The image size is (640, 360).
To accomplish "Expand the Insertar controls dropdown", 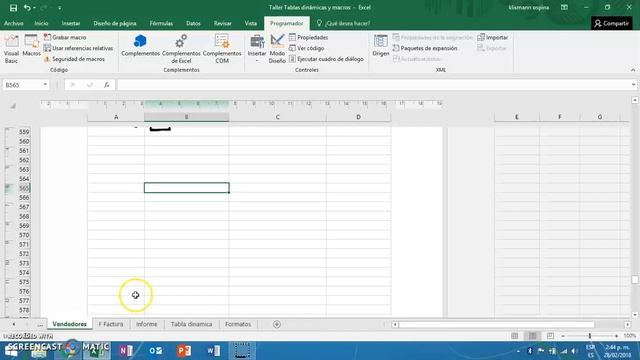I will (257, 49).
